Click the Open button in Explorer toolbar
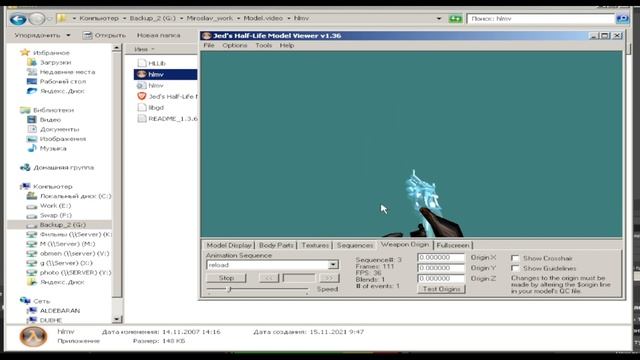 click(104, 36)
